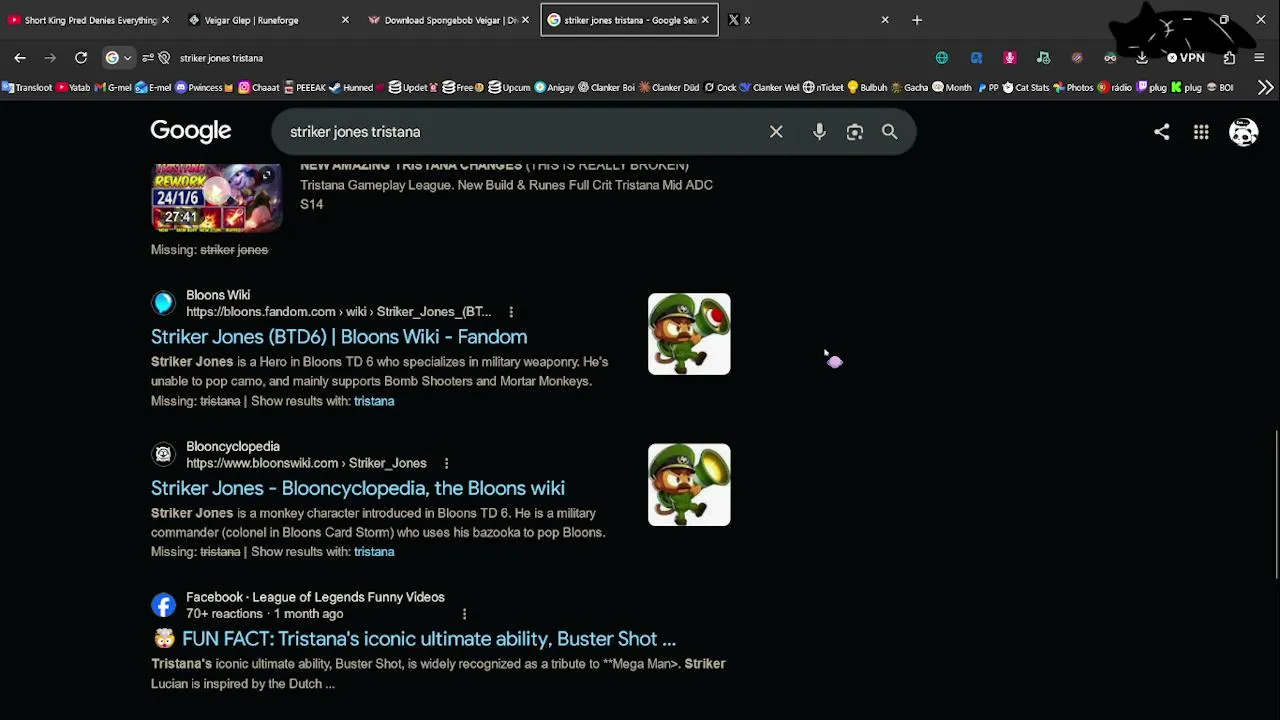
Task: Close the Veigar Glep Runeforge tab
Action: (345, 20)
